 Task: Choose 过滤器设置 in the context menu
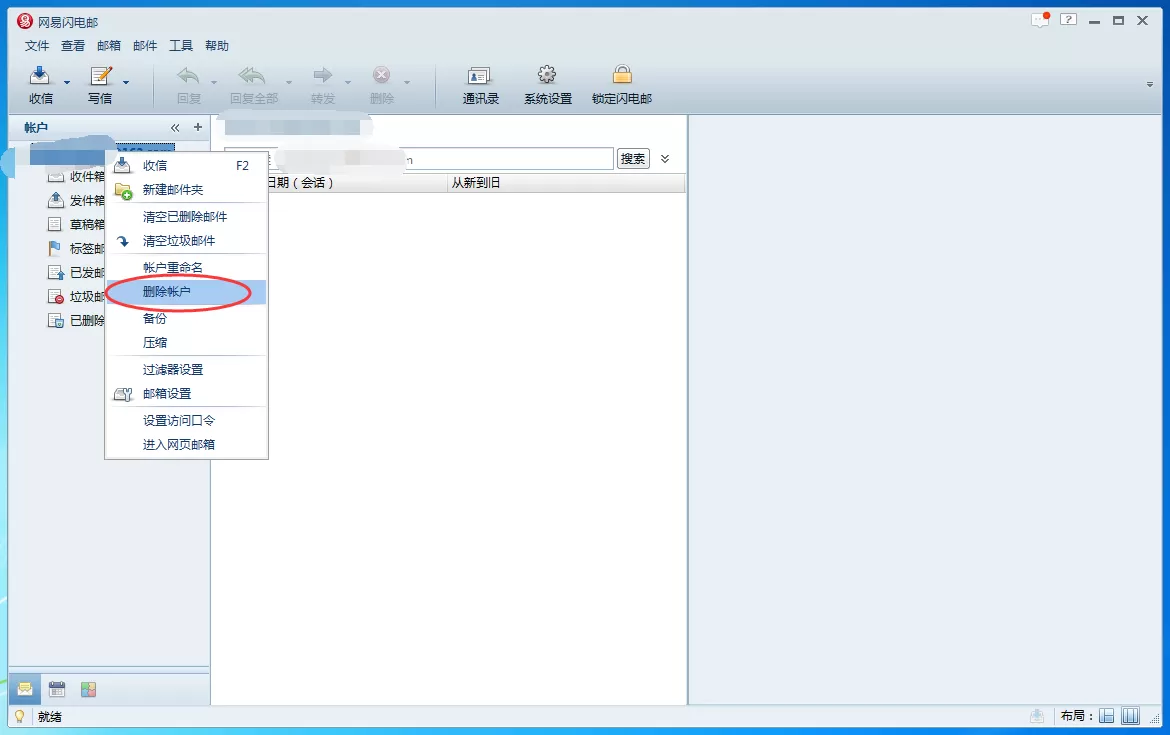pos(186,369)
